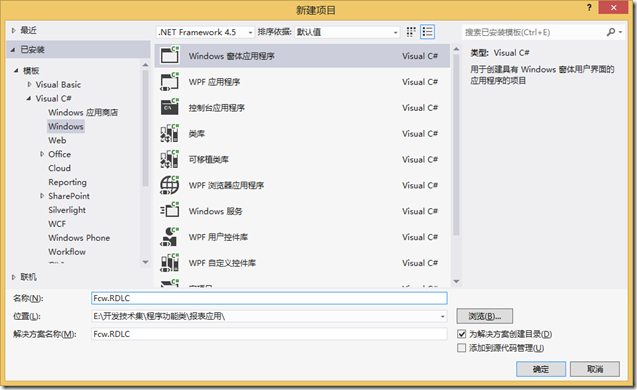Select the highlighted Windows tree item
Screen dimensions: 637x390
66,126
